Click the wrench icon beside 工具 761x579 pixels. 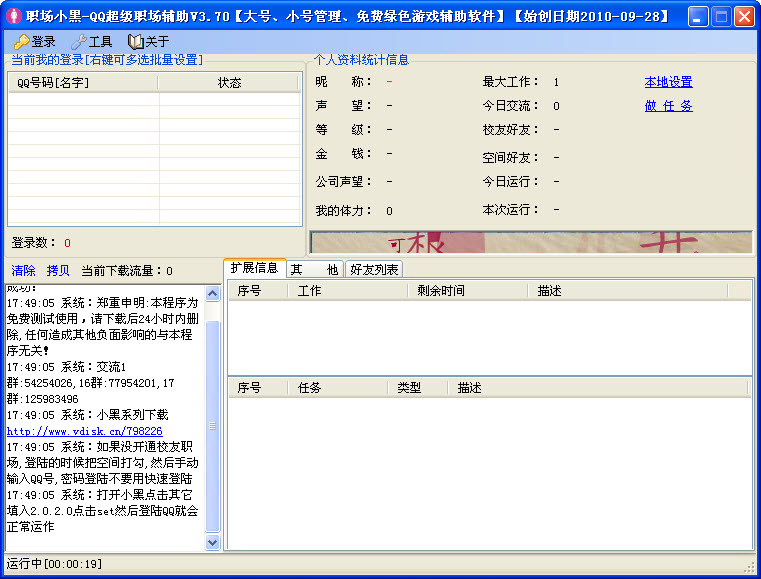pyautogui.click(x=79, y=42)
